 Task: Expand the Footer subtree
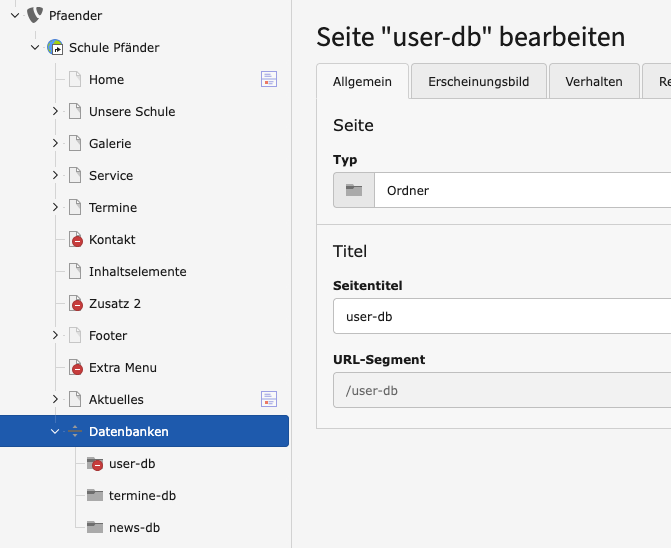tap(55, 335)
